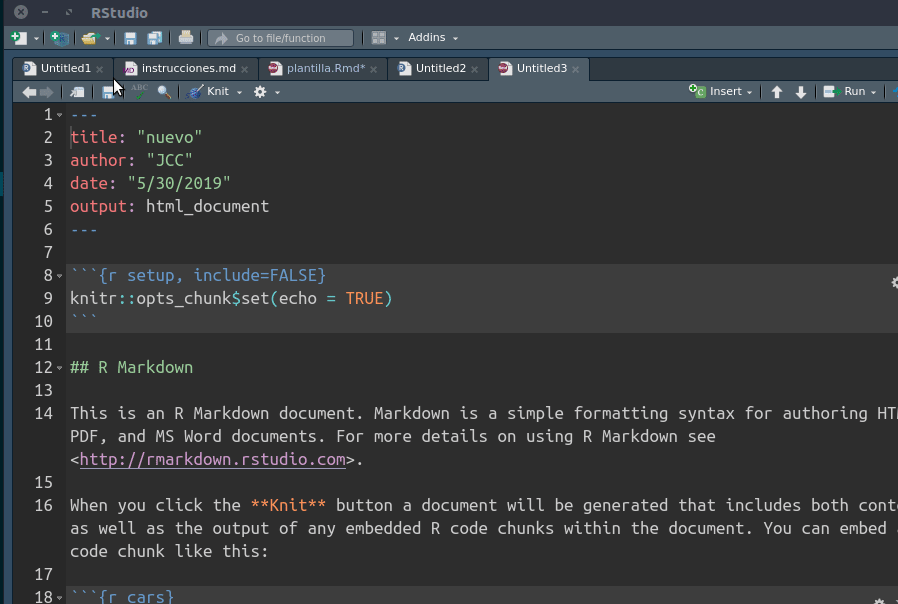
Task: Knit the current document
Action: click(x=209, y=92)
